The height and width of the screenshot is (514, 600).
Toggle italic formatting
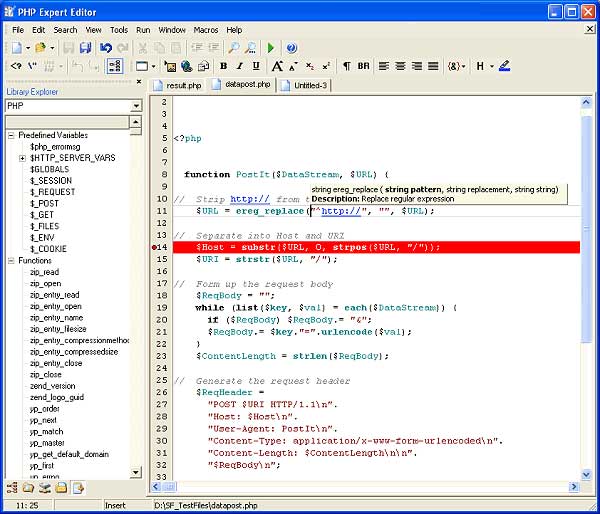point(240,66)
